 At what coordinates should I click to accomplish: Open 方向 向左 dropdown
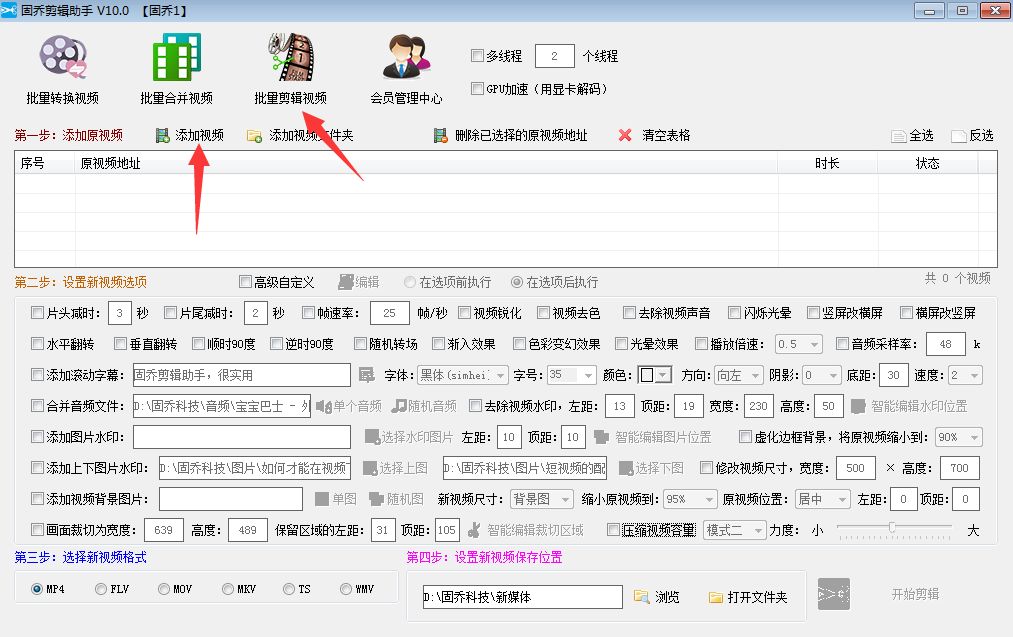[x=739, y=375]
